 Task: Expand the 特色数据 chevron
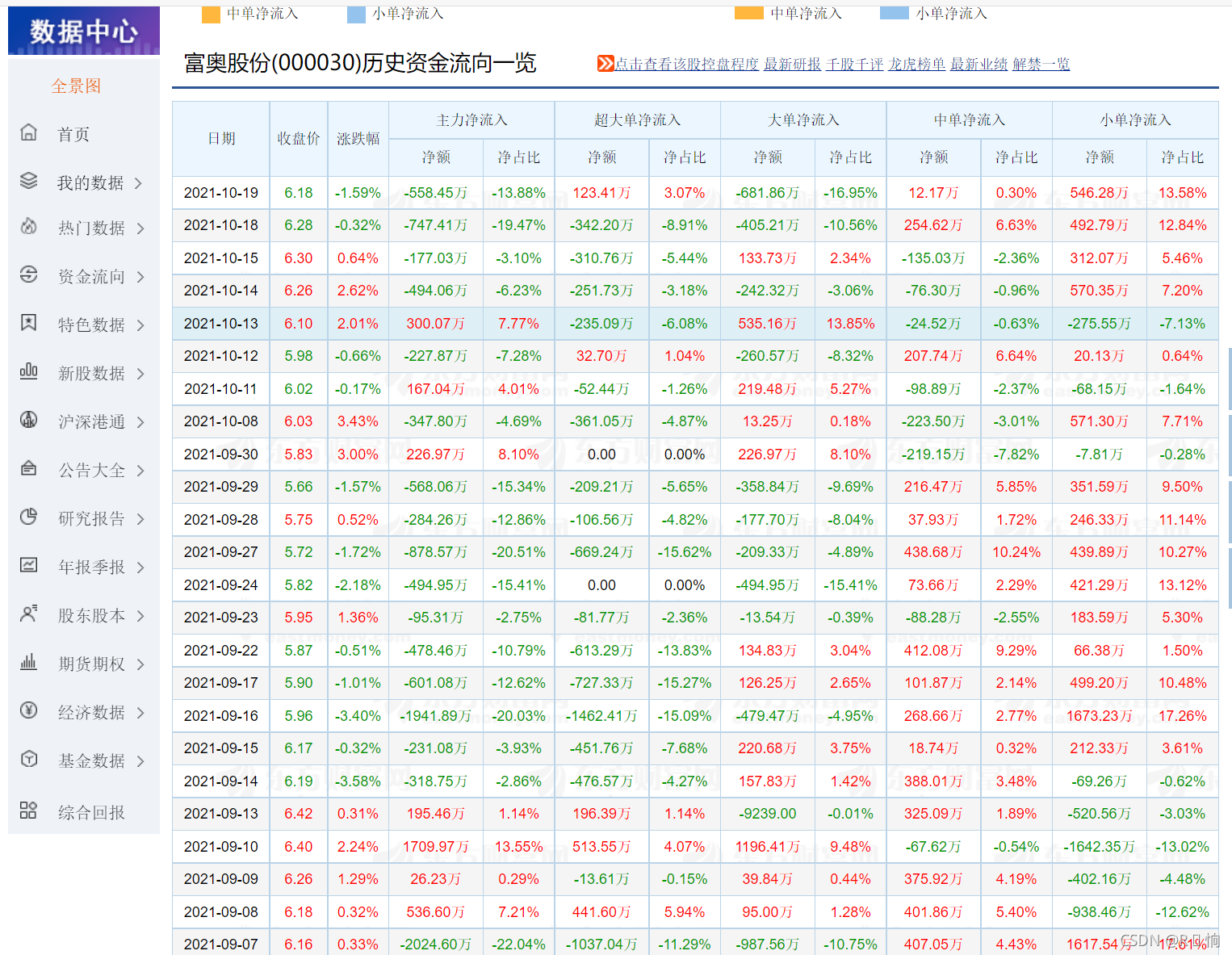click(x=140, y=325)
